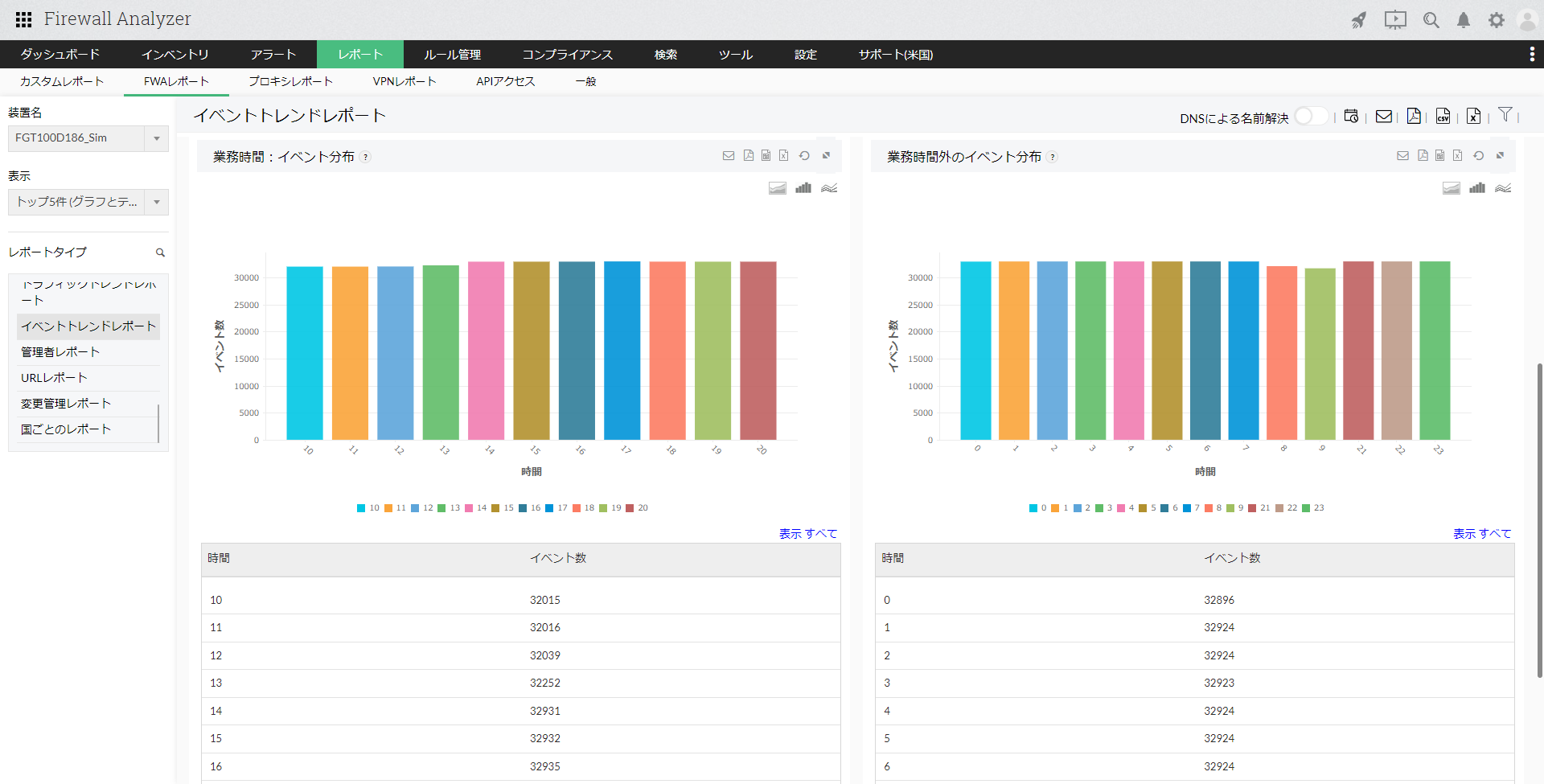The width and height of the screenshot is (1544, 784).
Task: Click the bar for hour 16
Action: click(x=577, y=351)
